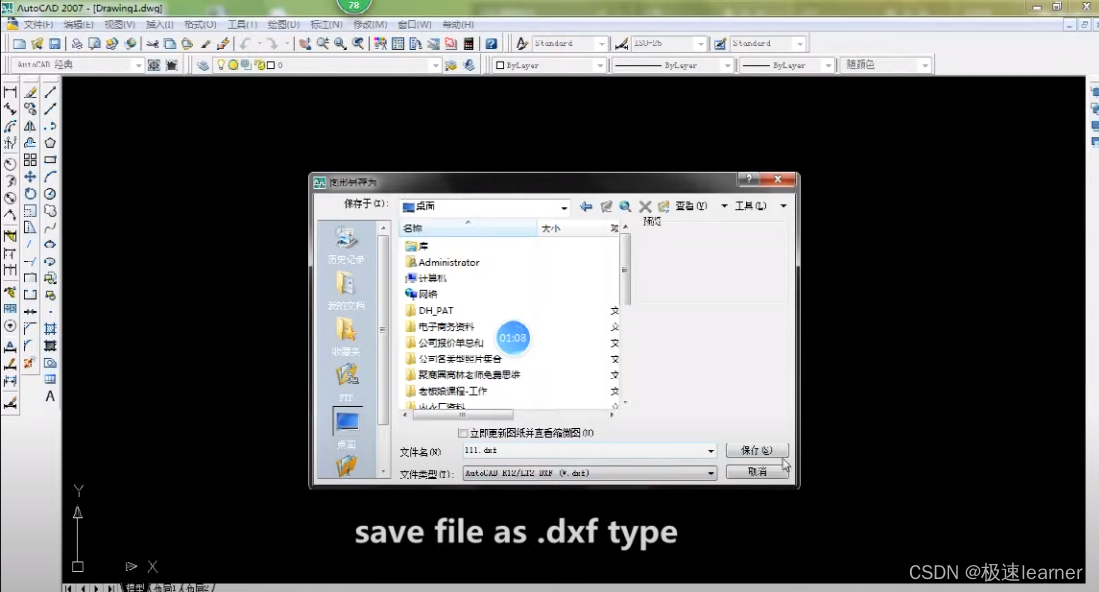This screenshot has height=592, width=1099.
Task: Select the Move modify tool
Action: [30, 177]
